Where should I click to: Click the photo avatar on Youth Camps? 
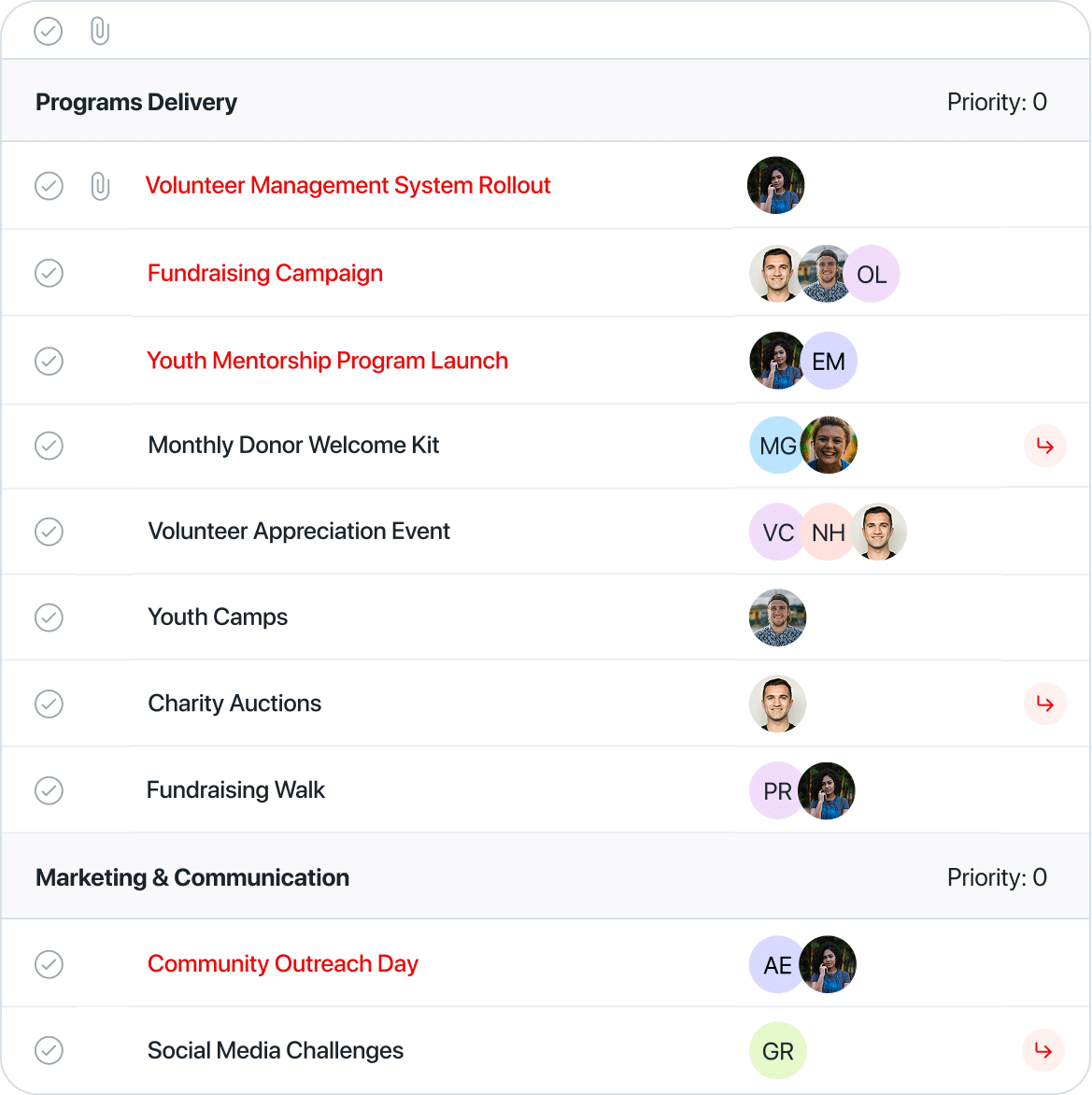pos(778,618)
